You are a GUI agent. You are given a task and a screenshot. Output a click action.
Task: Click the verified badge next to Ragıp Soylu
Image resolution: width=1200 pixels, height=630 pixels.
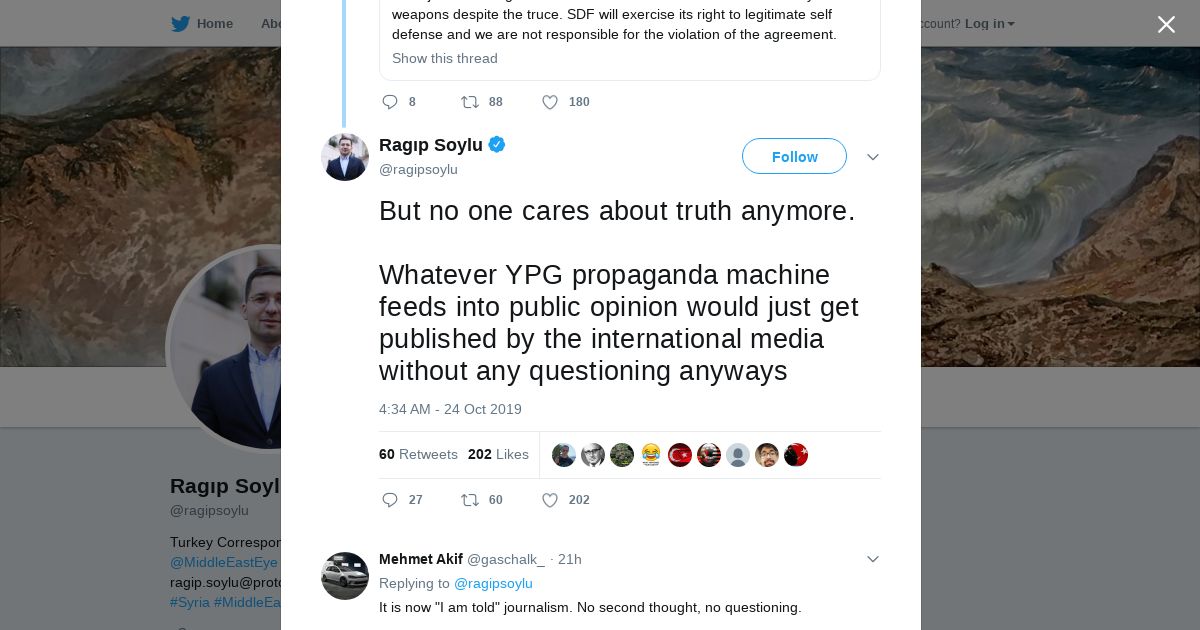click(497, 145)
